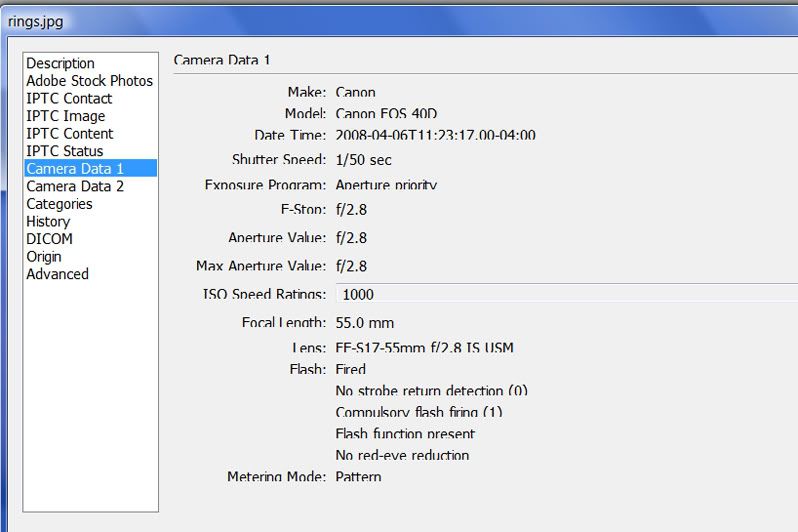Select DICOM in the sidebar list
Viewport: 798px width, 532px height.
pos(49,239)
